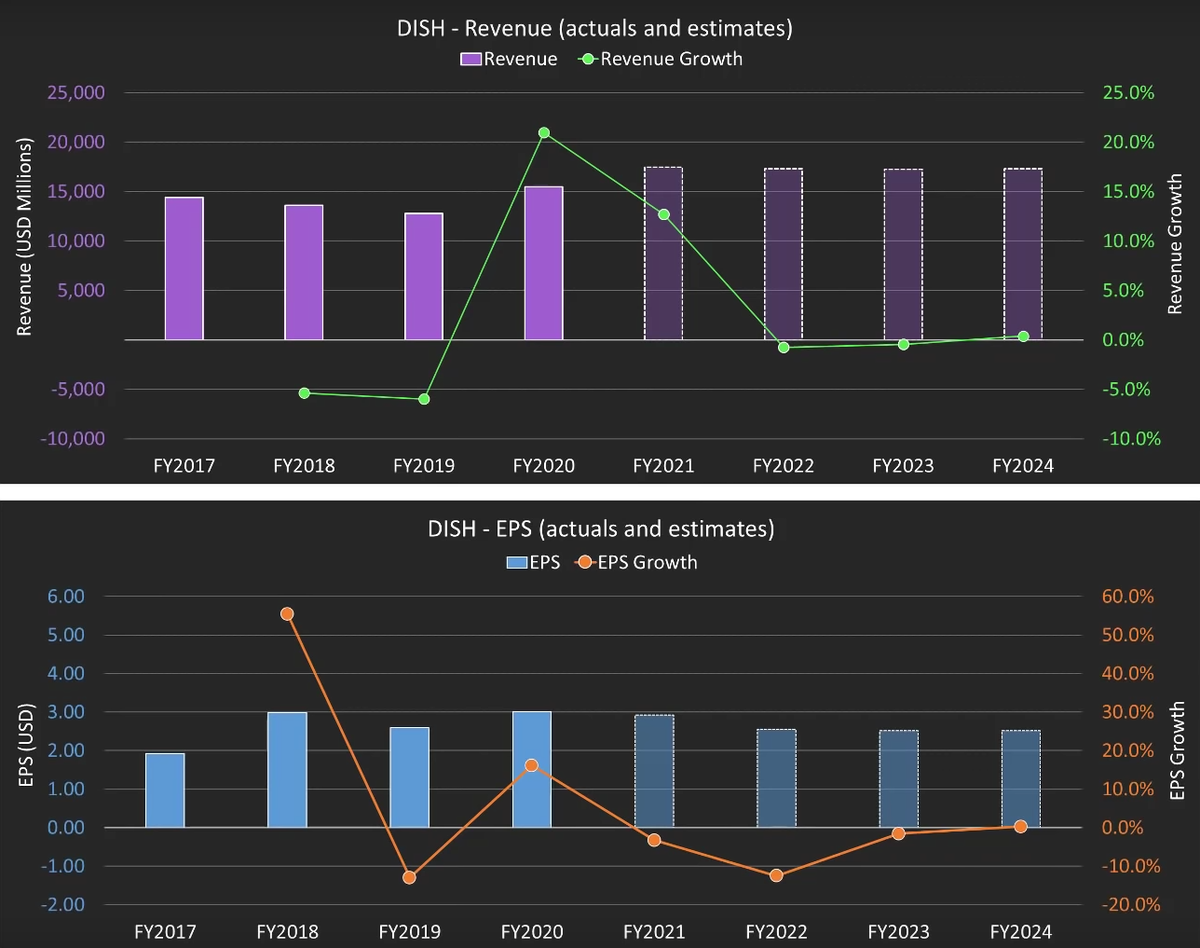Click the FY2023 EPS growth data point
Image resolution: width=1200 pixels, height=948 pixels.
898,833
